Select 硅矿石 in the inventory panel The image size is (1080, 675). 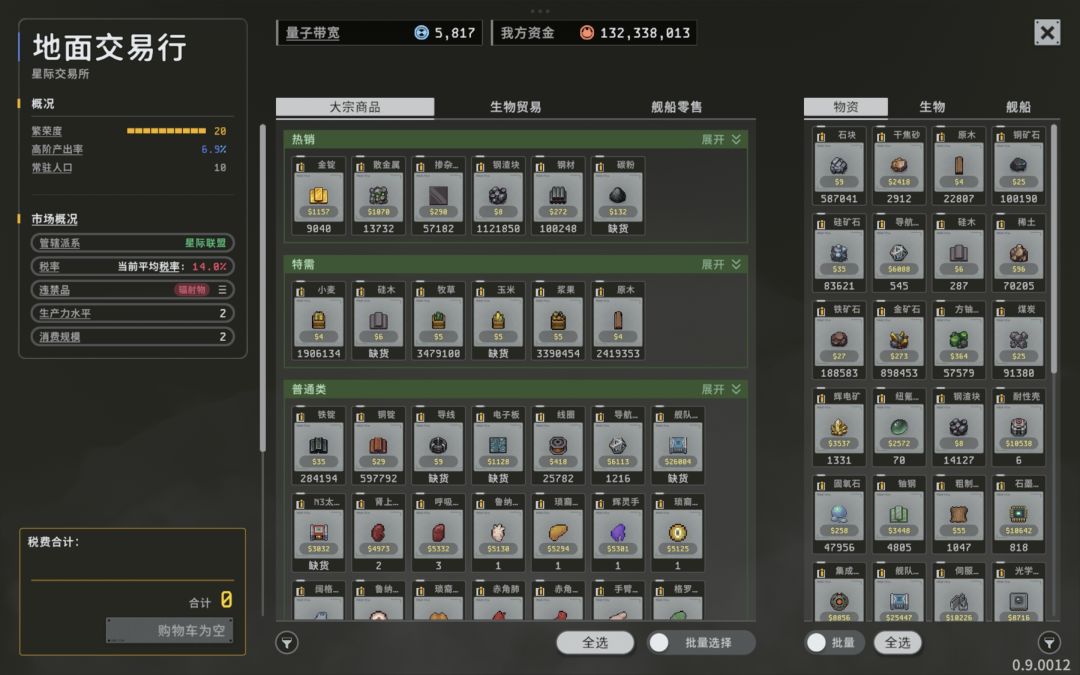click(839, 253)
